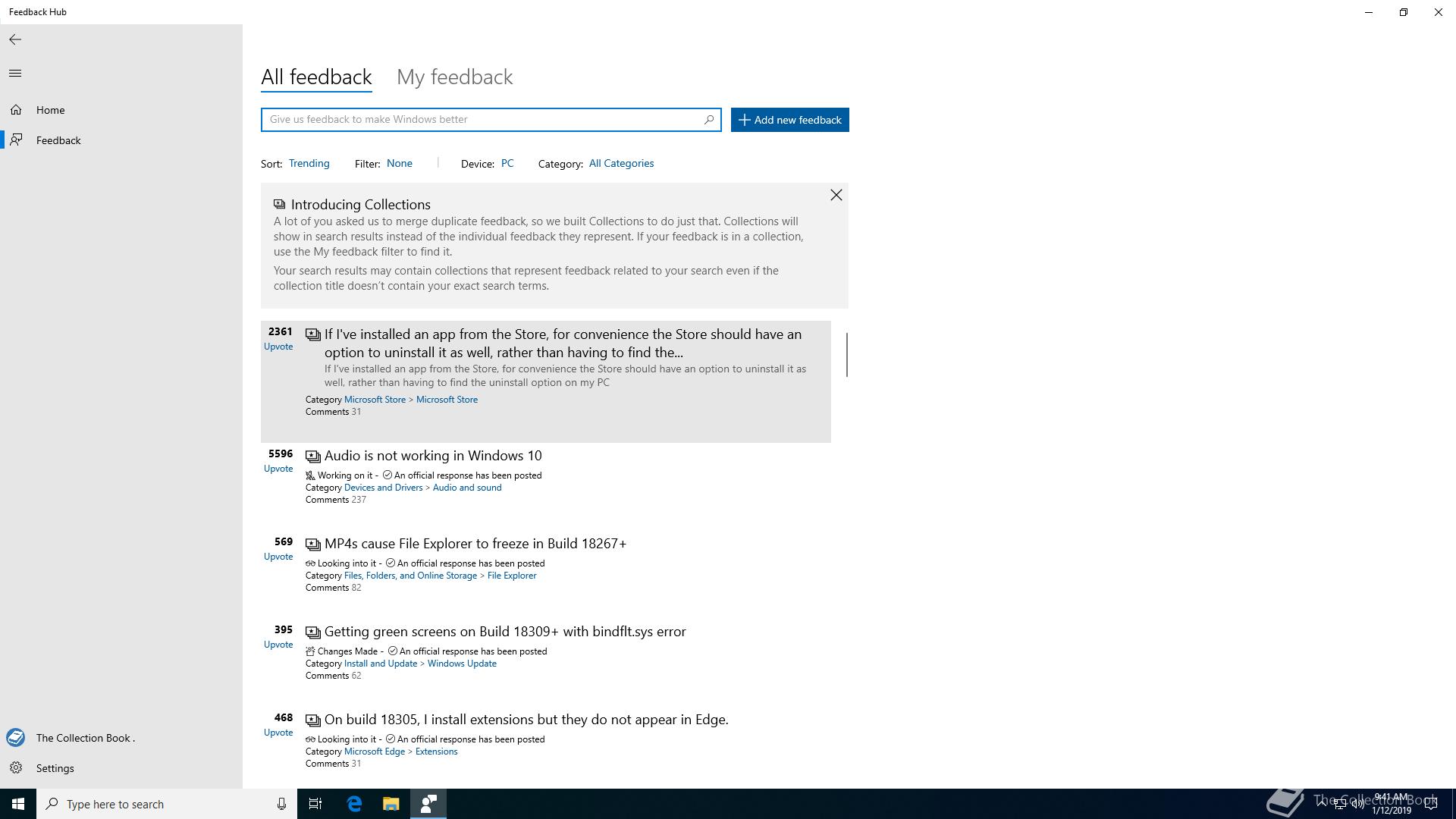Click Devices and Drivers category link
Image resolution: width=1456 pixels, height=819 pixels.
point(383,488)
